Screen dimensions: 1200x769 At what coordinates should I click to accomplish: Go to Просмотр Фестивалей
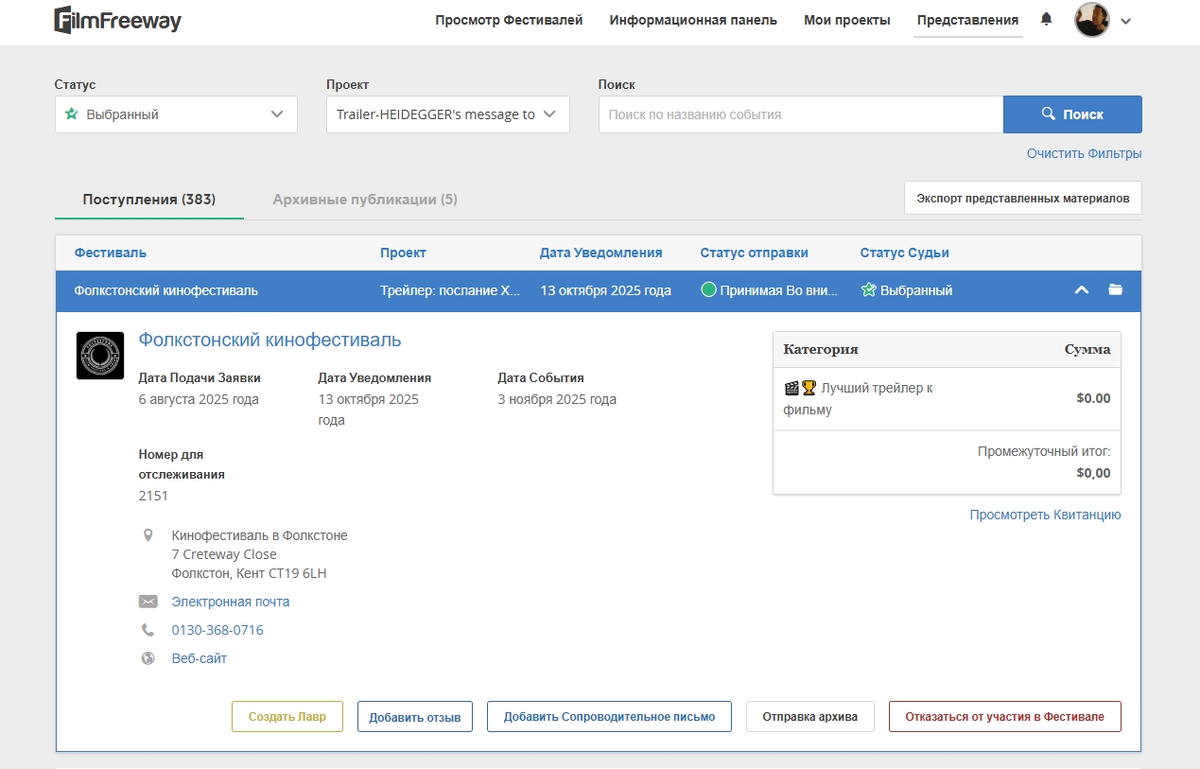[x=509, y=20]
